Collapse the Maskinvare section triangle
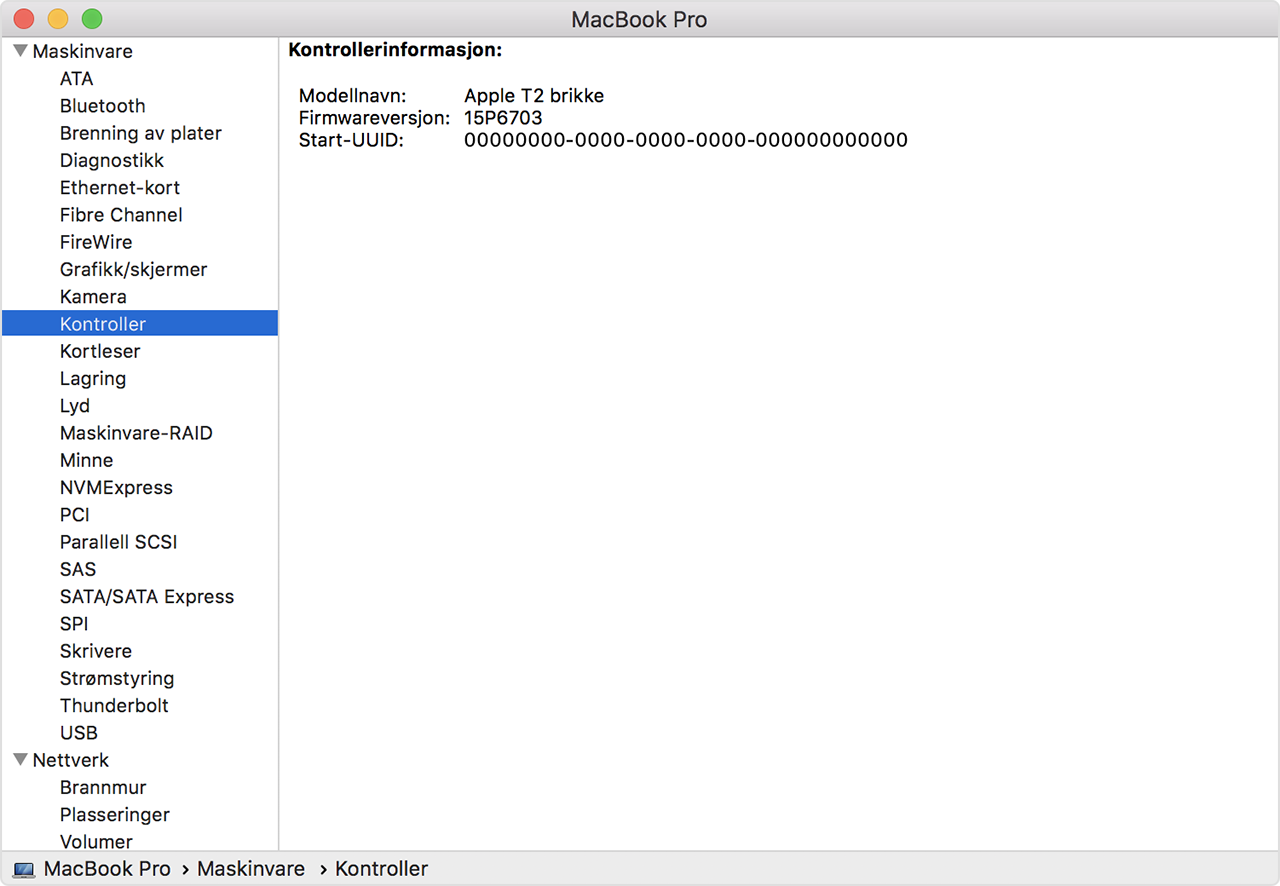 tap(20, 51)
